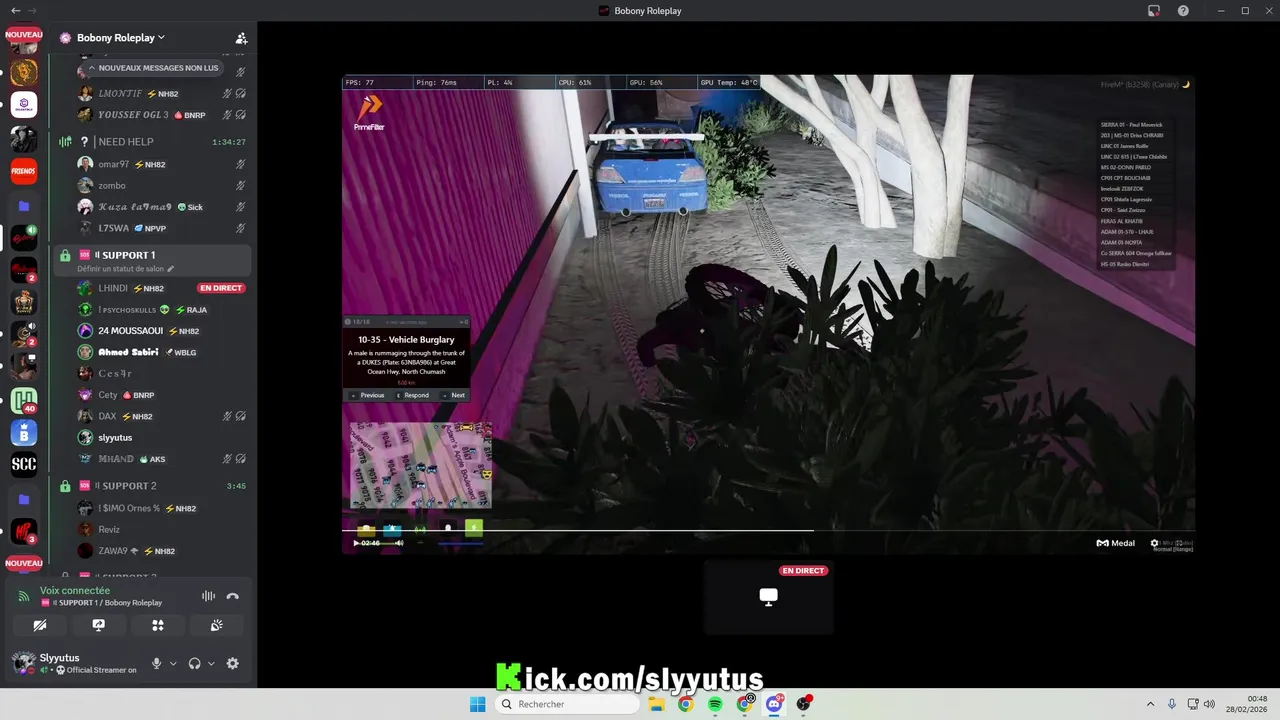Open the Discord help icon
Viewport: 1280px width, 720px height.
point(1184,10)
